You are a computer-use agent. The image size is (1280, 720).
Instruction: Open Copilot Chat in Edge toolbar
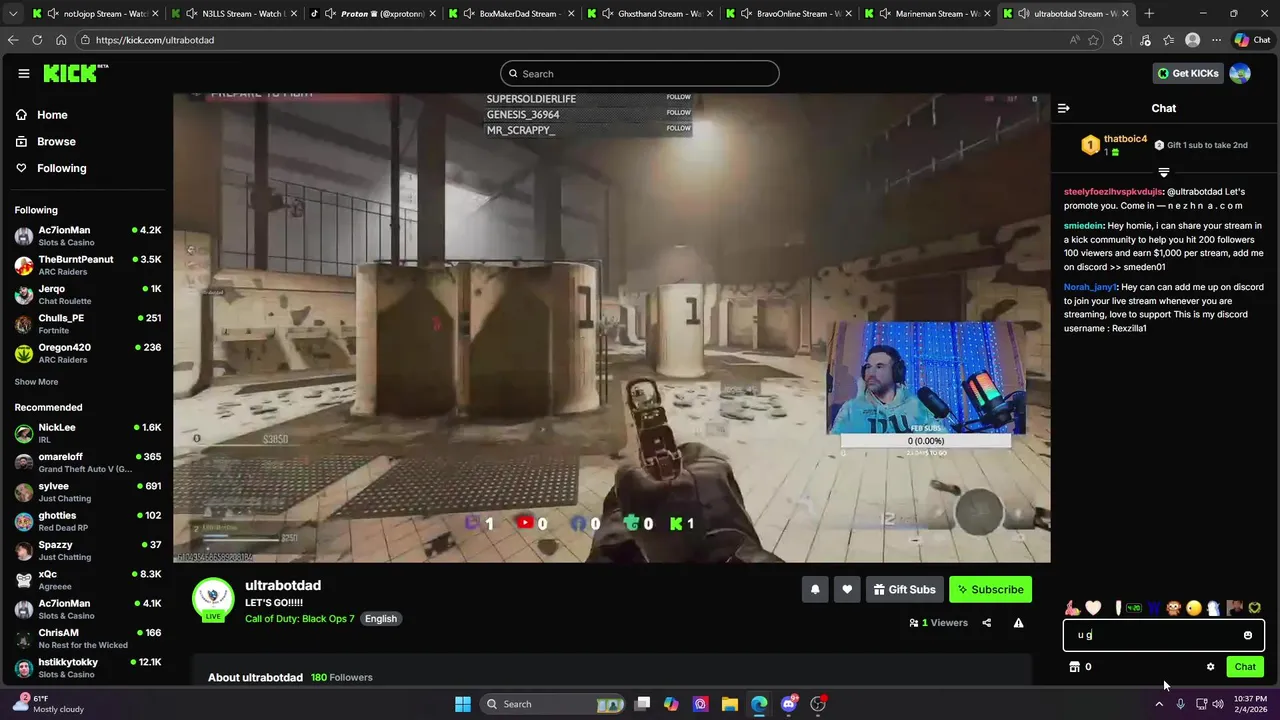1252,40
